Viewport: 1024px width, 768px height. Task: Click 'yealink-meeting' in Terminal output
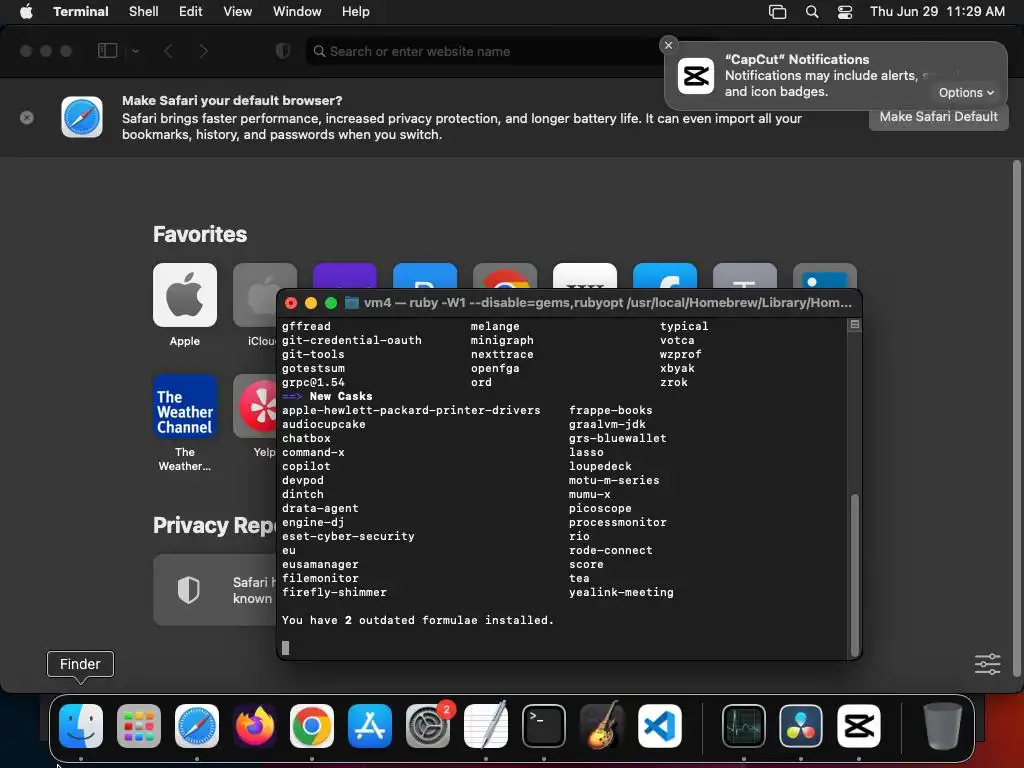tap(621, 592)
